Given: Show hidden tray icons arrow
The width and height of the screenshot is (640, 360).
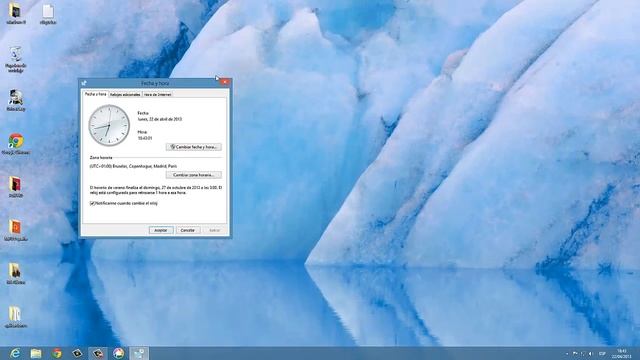Looking at the screenshot, I should [567, 353].
